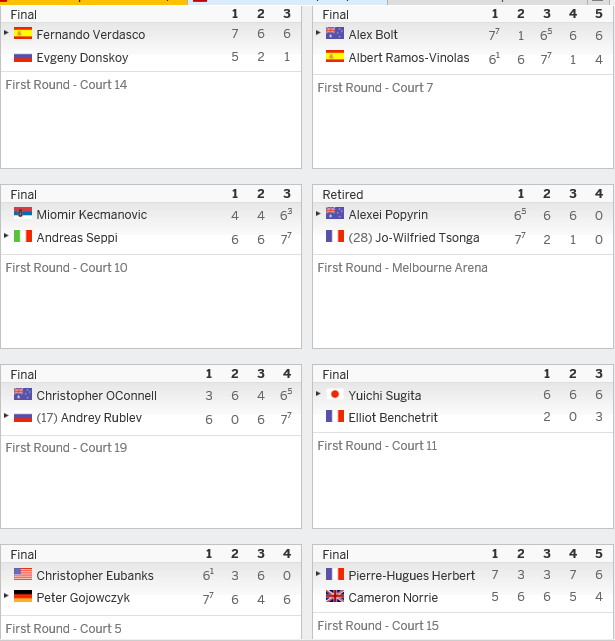Image resolution: width=615 pixels, height=641 pixels.
Task: Click the Russian flag next to Evgeny Donskoy
Action: pos(23,57)
